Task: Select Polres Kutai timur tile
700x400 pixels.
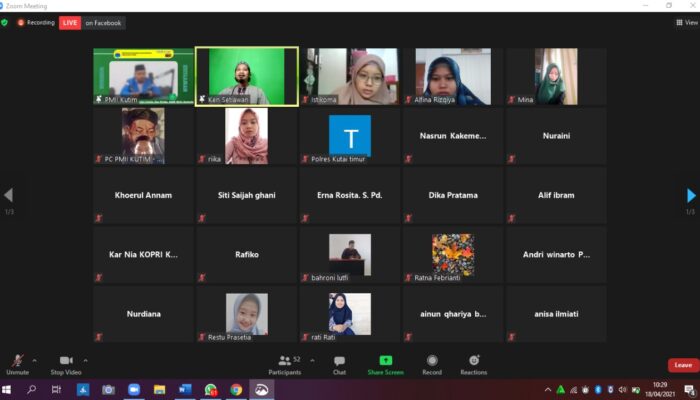Action: click(x=350, y=136)
